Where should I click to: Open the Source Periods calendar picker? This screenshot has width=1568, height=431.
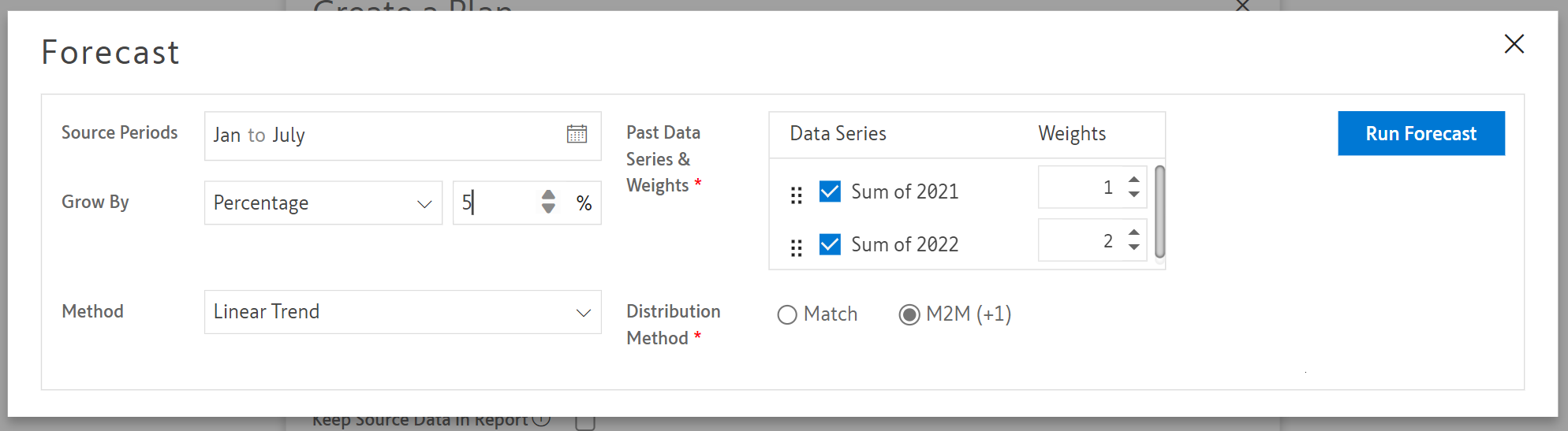(x=577, y=134)
